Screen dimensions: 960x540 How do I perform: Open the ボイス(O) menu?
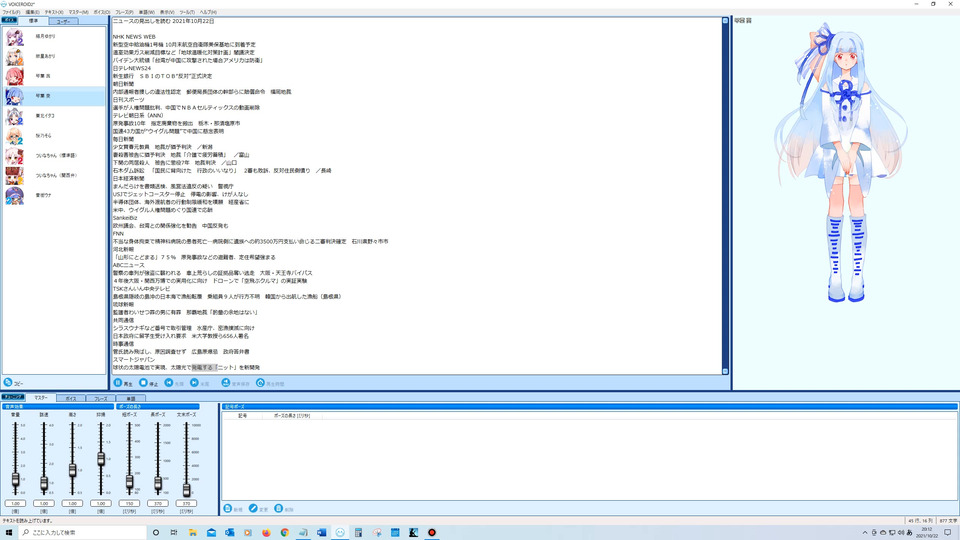click(102, 12)
